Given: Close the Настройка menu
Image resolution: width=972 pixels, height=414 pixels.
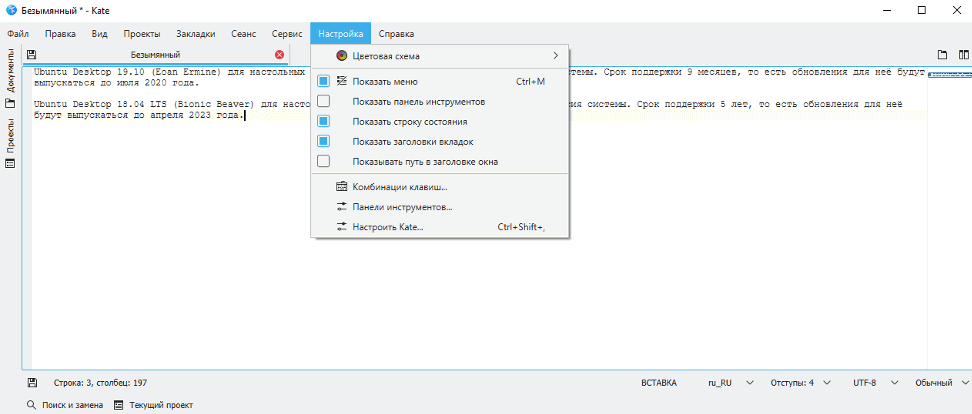Looking at the screenshot, I should 341,33.
